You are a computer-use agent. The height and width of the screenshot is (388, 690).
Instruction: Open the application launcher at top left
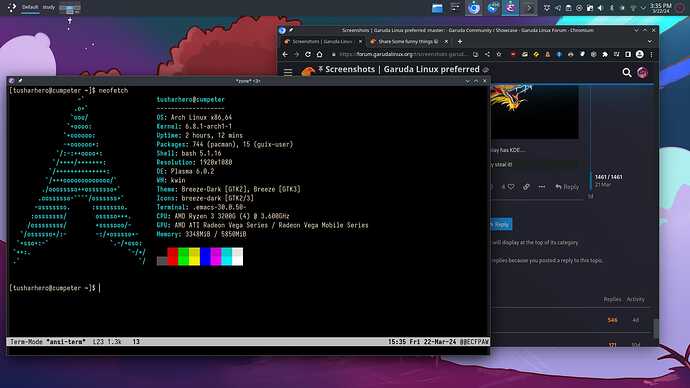coord(12,7)
